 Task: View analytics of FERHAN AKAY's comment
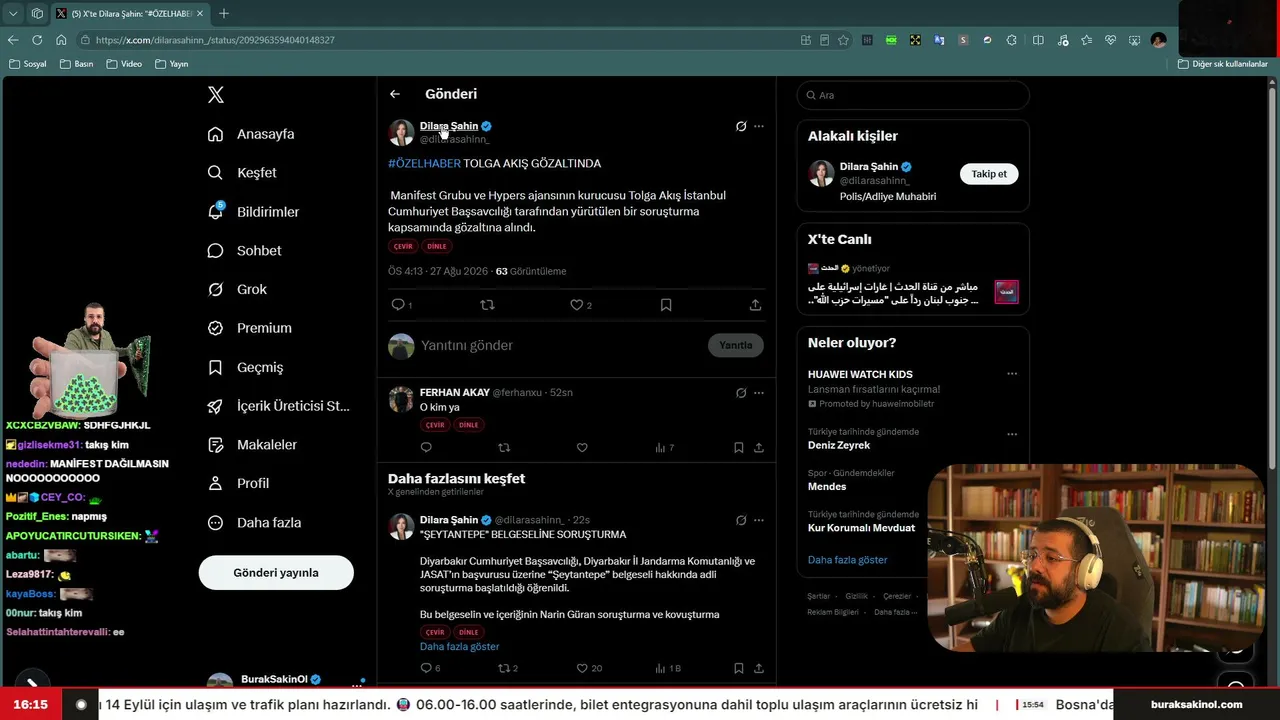coord(664,448)
